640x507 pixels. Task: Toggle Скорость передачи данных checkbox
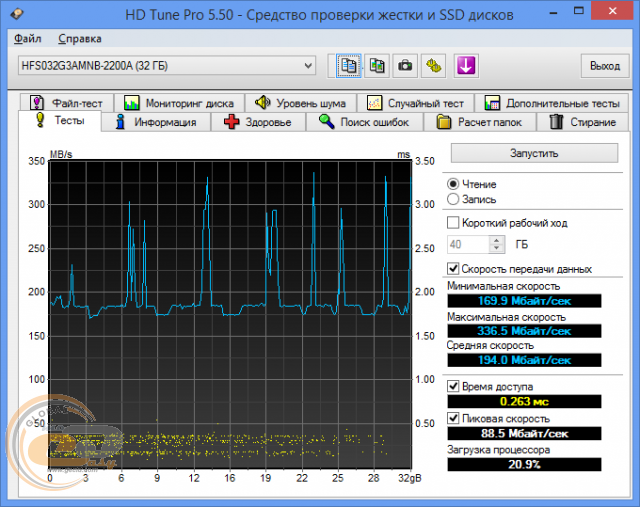[x=453, y=269]
